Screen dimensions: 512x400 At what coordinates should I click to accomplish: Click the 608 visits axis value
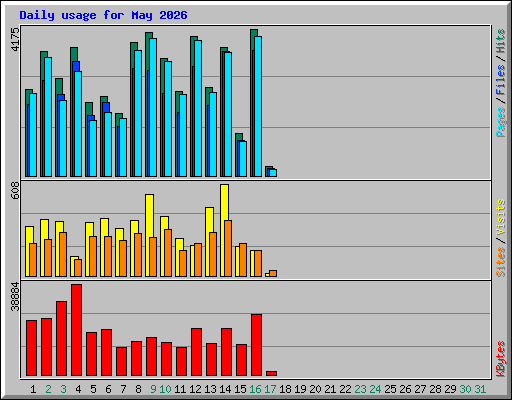(15, 191)
